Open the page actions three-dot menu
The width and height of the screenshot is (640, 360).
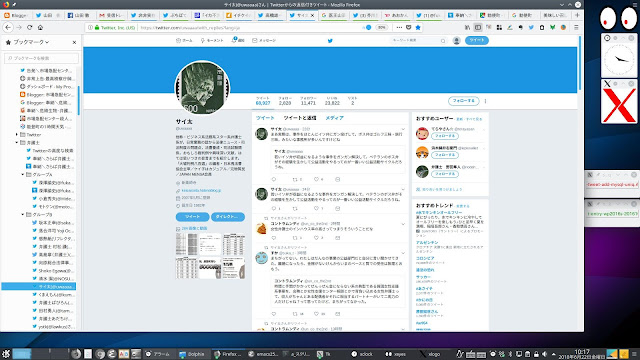click(x=399, y=27)
